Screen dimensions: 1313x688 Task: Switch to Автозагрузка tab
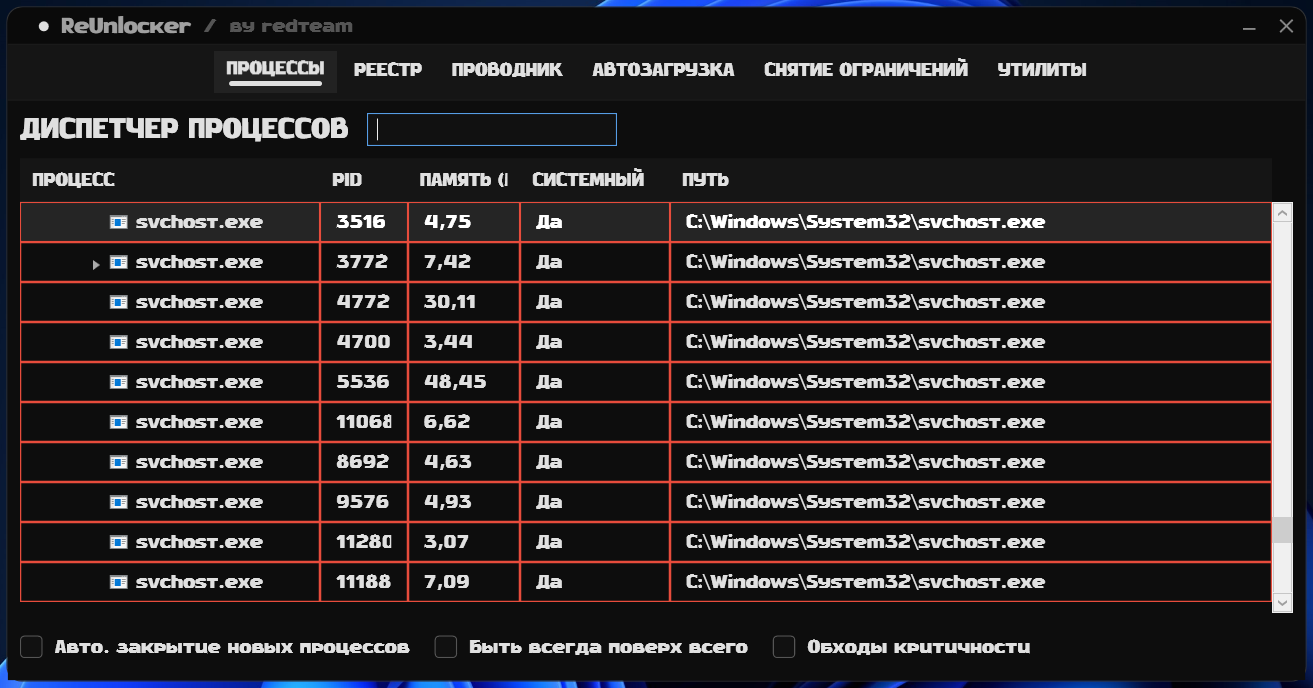[663, 70]
